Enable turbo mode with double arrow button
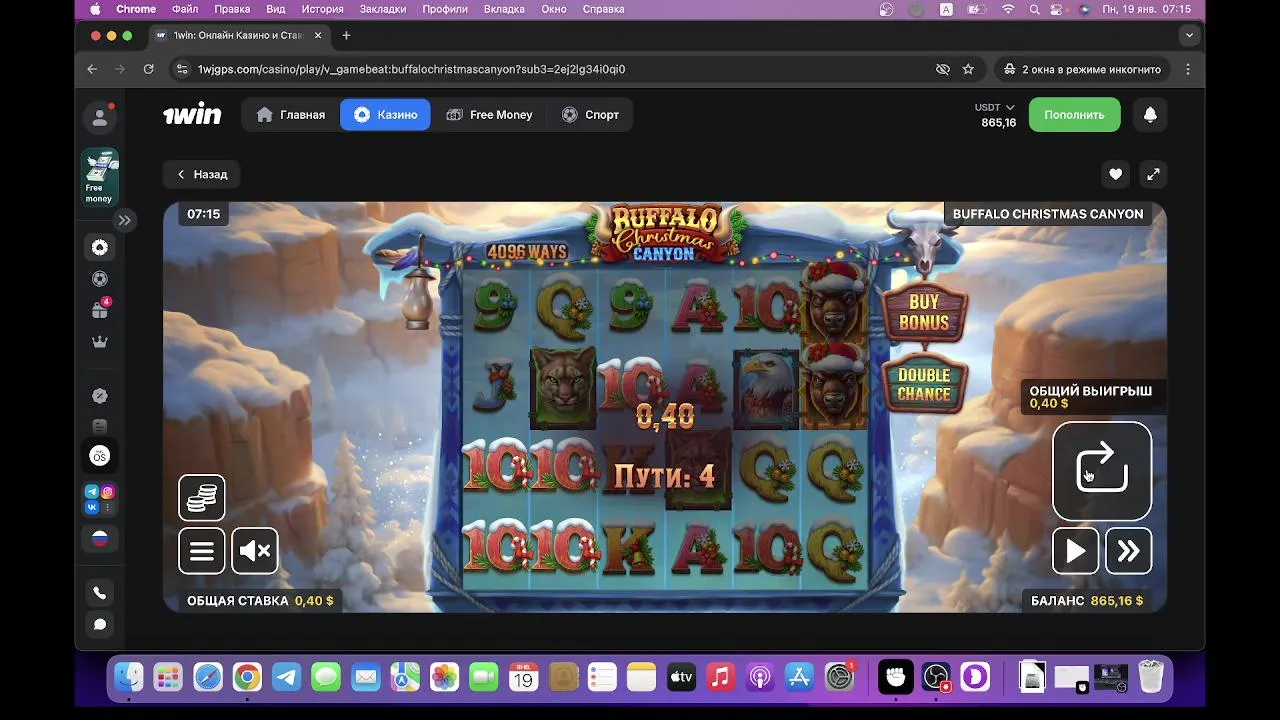Screen dimensions: 1280x720 (1129, 551)
